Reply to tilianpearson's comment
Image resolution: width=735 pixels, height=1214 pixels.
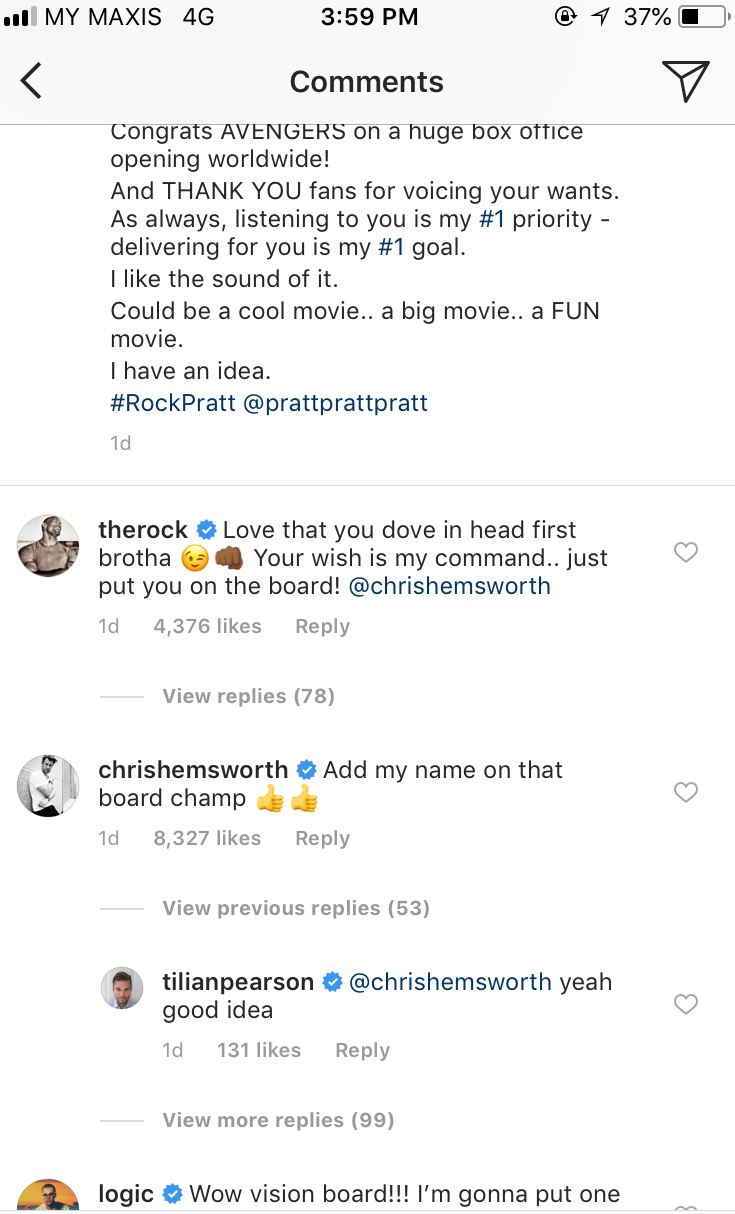pos(362,1050)
